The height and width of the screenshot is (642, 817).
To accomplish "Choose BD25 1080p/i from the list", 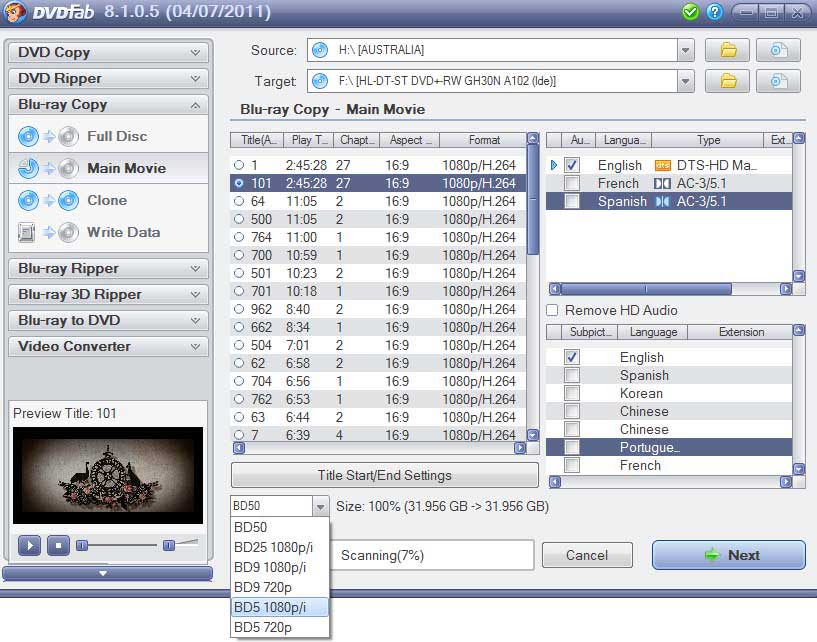I will (280, 548).
